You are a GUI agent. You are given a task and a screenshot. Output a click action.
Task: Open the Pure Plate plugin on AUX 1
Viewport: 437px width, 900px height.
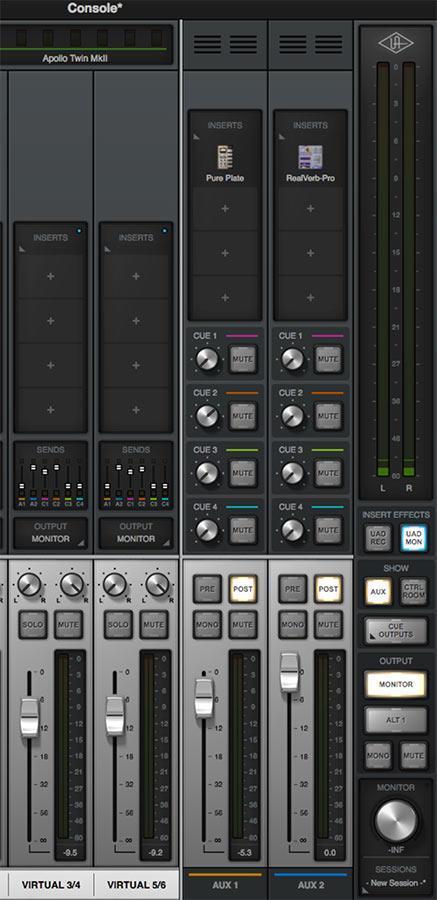pyautogui.click(x=225, y=163)
